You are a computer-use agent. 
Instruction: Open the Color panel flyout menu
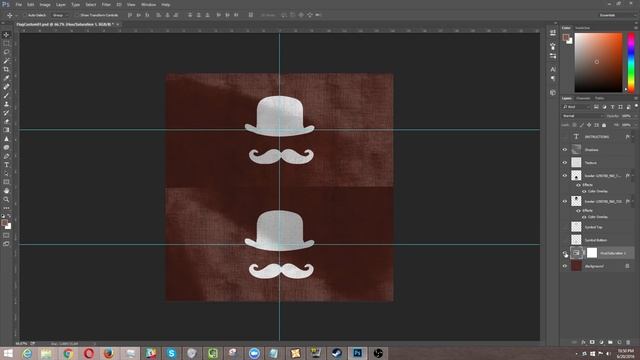coord(636,28)
